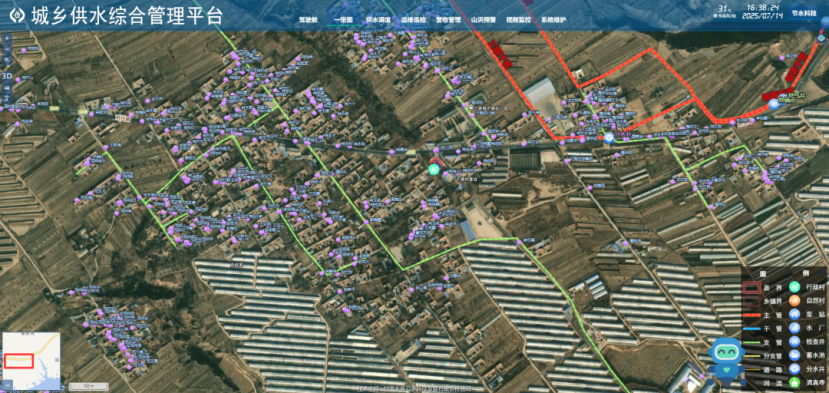This screenshot has height=393, width=829.
Task: Go to 视频监控 section
Action: 519,20
